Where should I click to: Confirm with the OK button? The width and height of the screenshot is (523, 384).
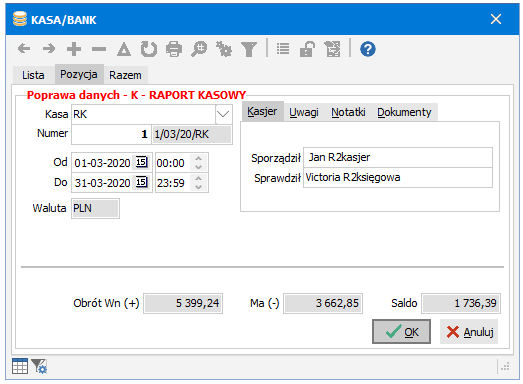point(401,332)
